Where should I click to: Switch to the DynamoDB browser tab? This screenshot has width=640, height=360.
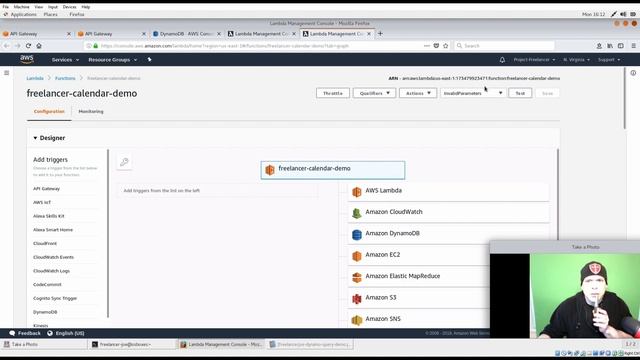tap(187, 33)
